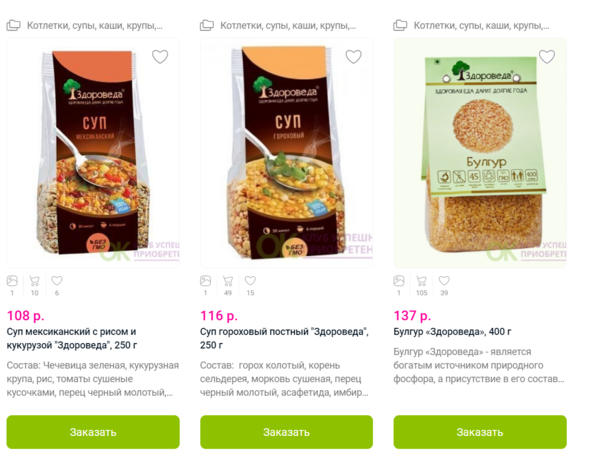Toggle the heart on the pea soup image

(x=353, y=57)
